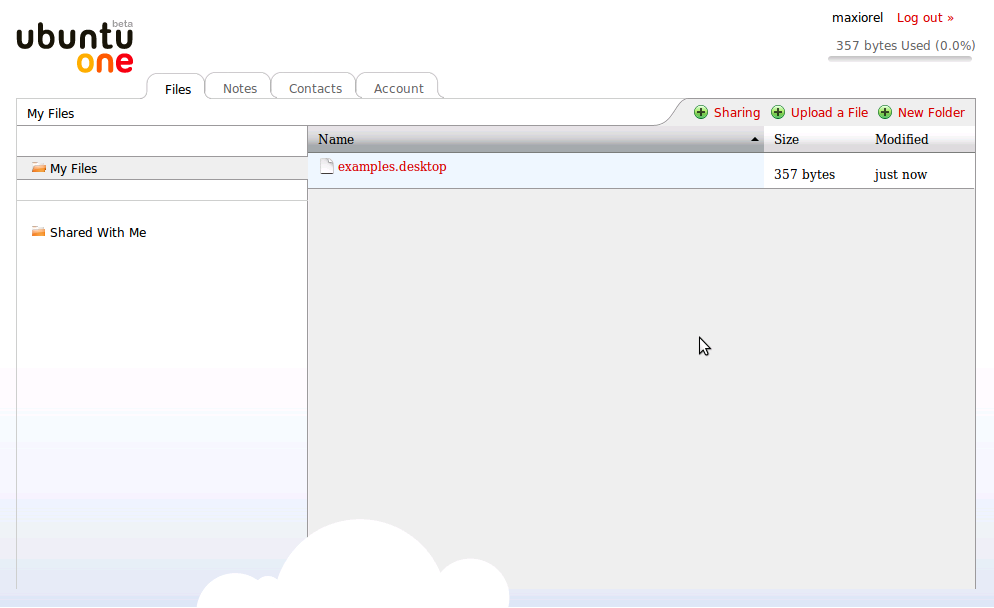Screen dimensions: 994x608
Task: Click the examples.desktop file icon
Action: (326, 166)
